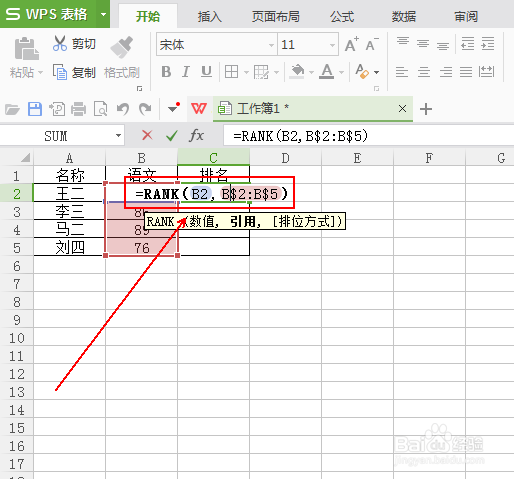Viewport: 514px width, 479px height.
Task: Open the 页面布局 tab
Action: (x=275, y=16)
